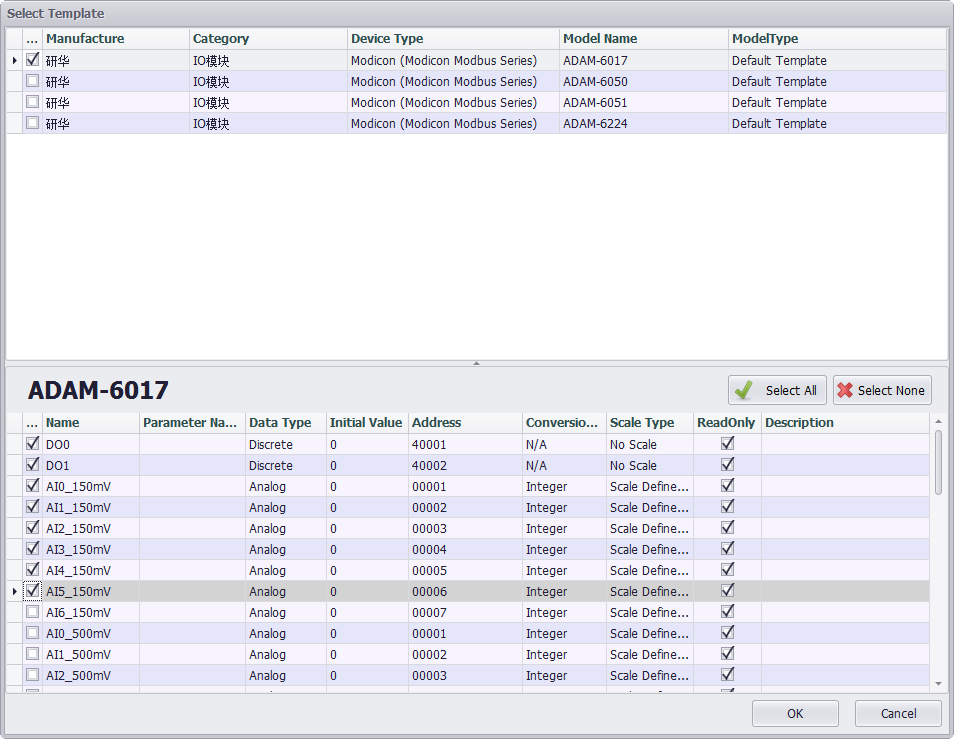Click the row indicator arrow beside ADAM-6017 template
Screen dimensions: 954x739
14,61
